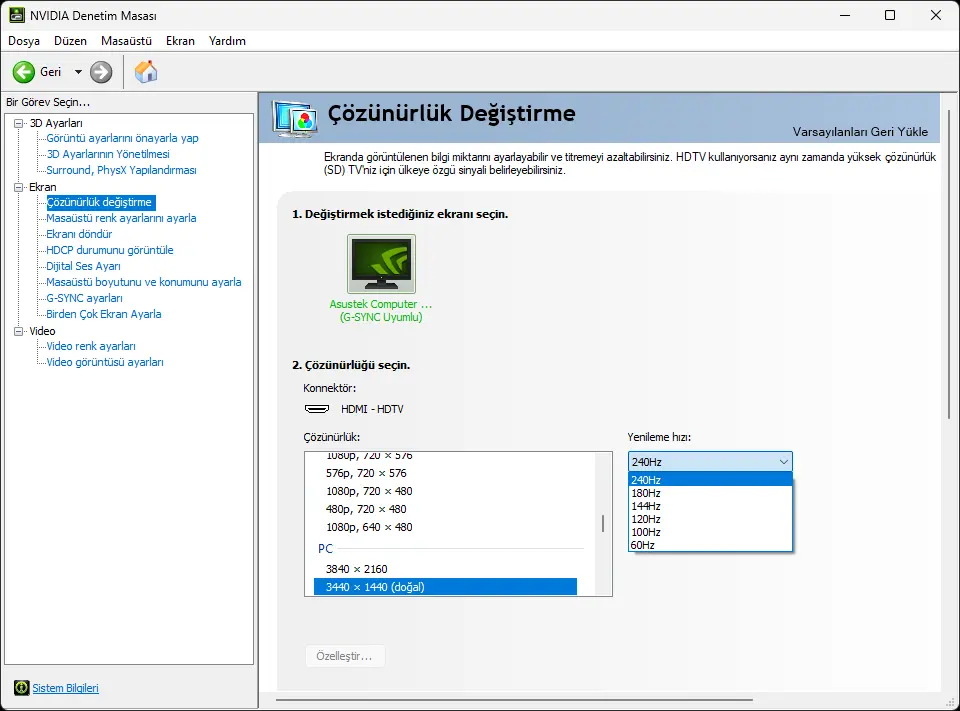Select 100Hz refresh rate
This screenshot has width=960, height=711.
click(710, 532)
